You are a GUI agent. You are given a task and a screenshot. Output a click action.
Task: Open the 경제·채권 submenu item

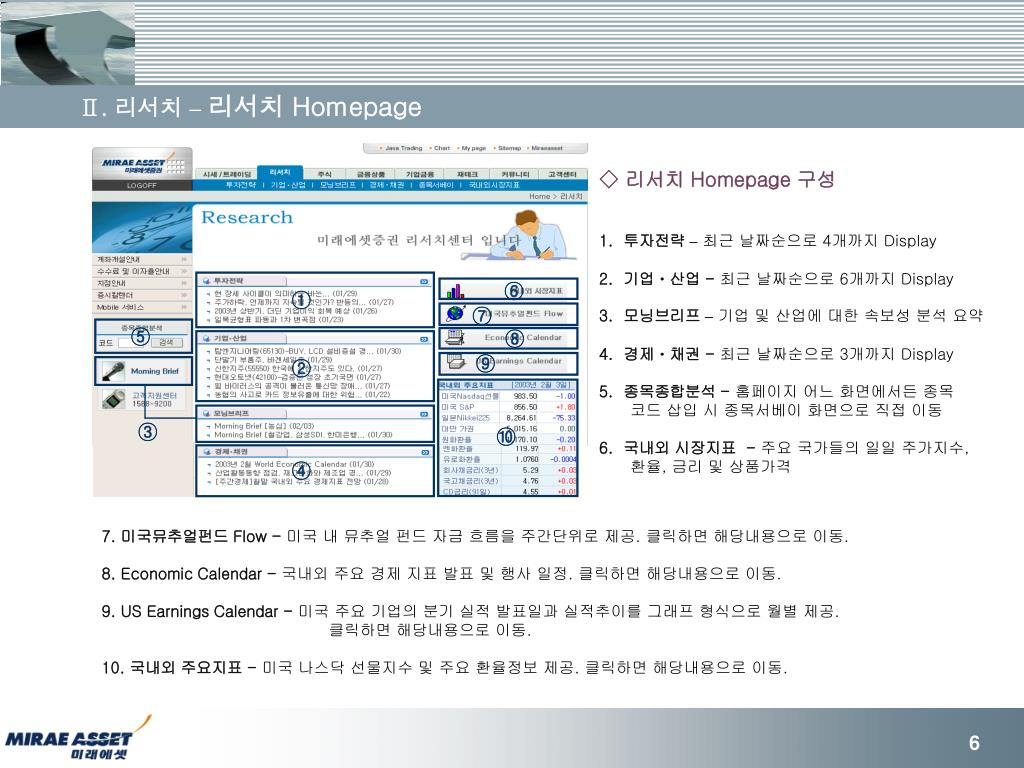(387, 185)
